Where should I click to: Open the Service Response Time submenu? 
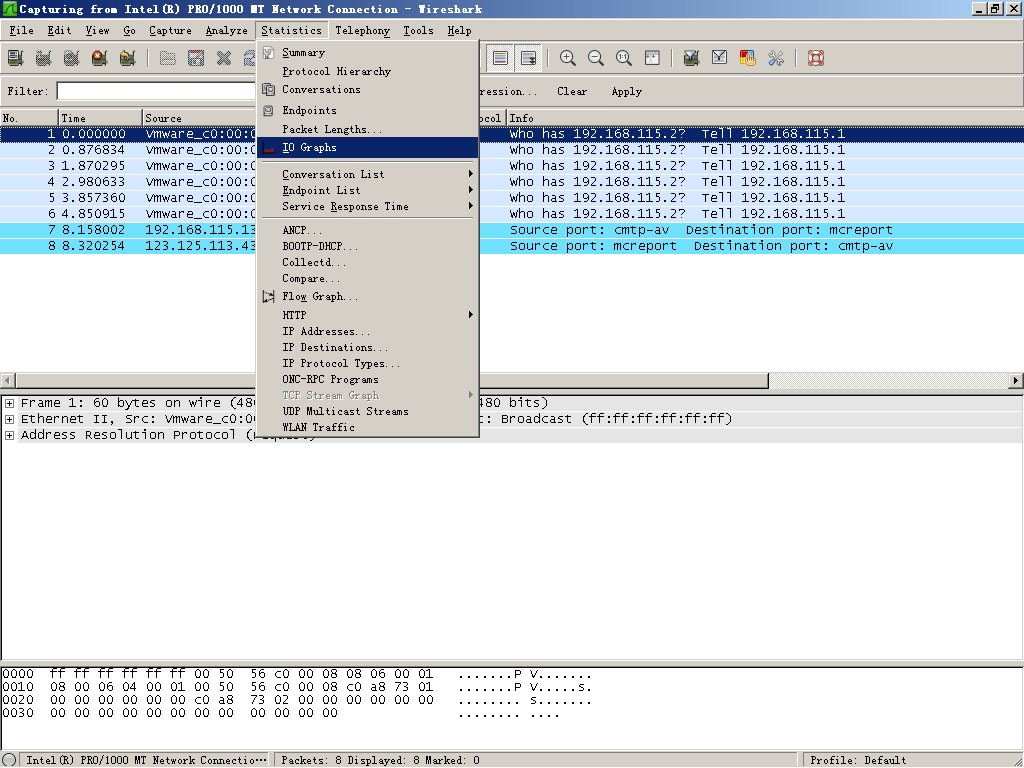(368, 206)
